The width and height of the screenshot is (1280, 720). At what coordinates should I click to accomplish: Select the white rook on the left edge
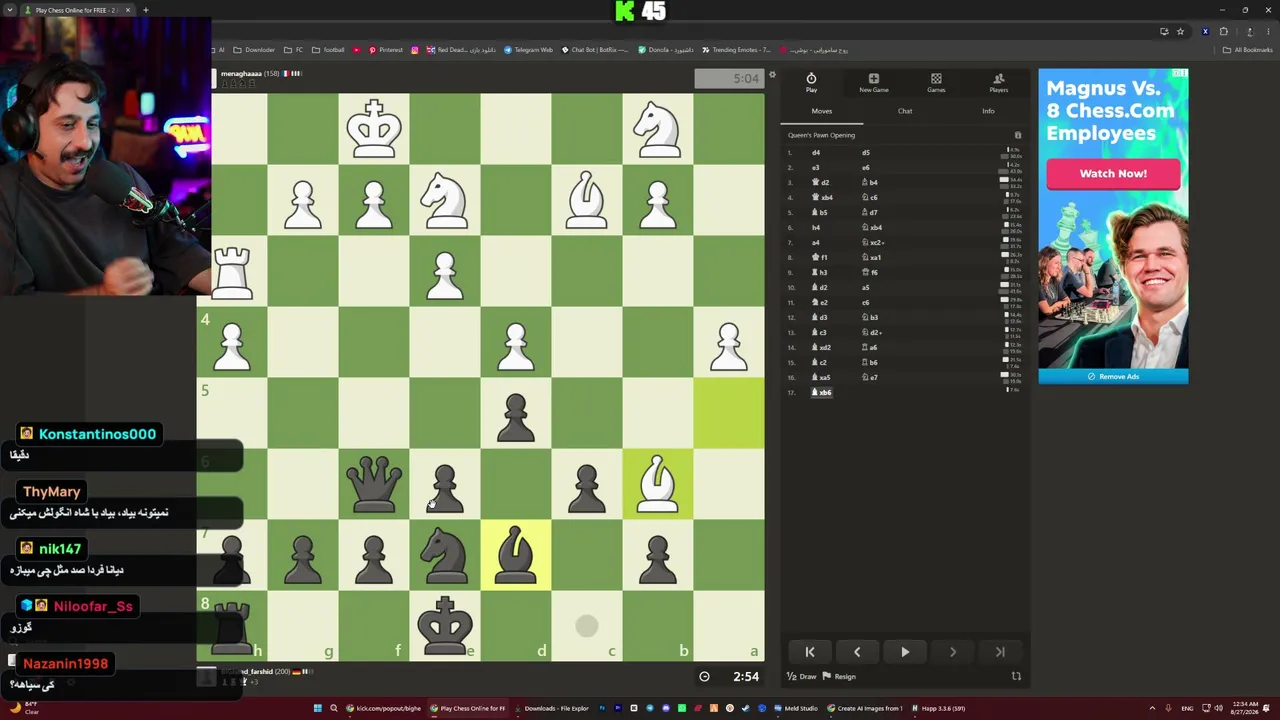[232, 271]
